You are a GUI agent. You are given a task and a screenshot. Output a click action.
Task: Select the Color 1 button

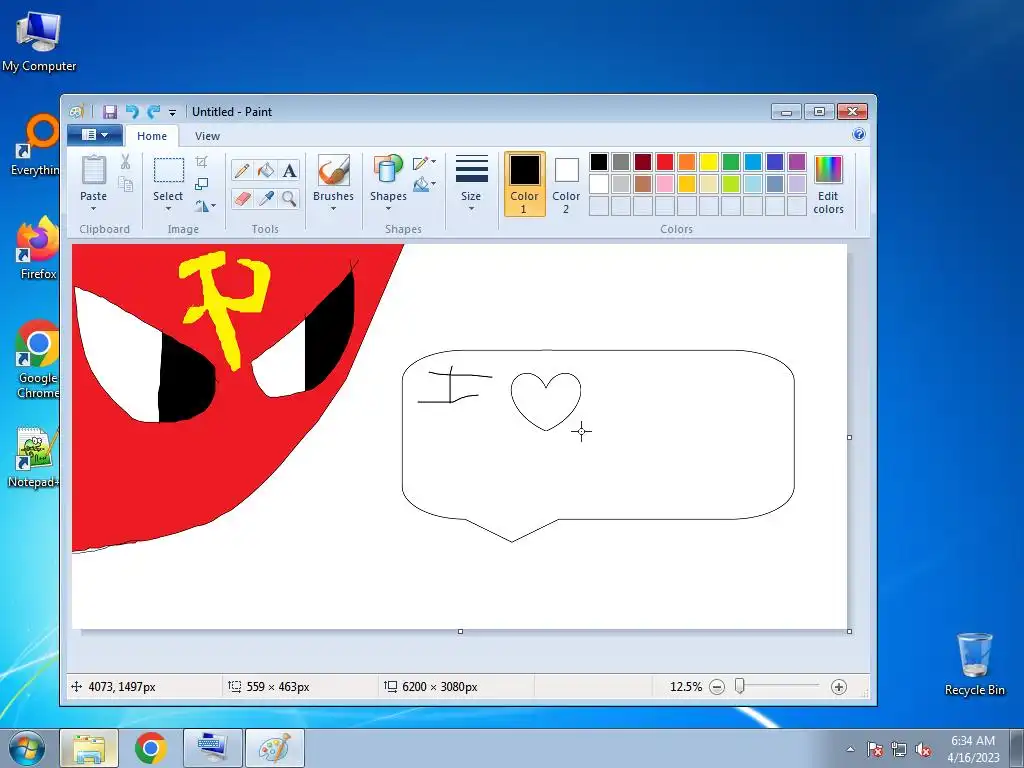[524, 184]
